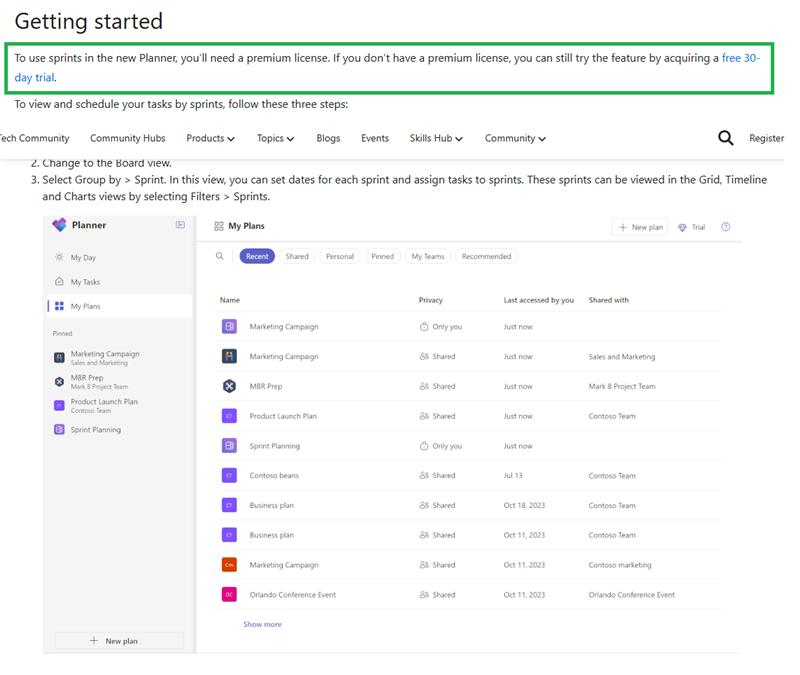Click the Contoso beans row icon
Screen dimensions: 800x675
pos(229,476)
